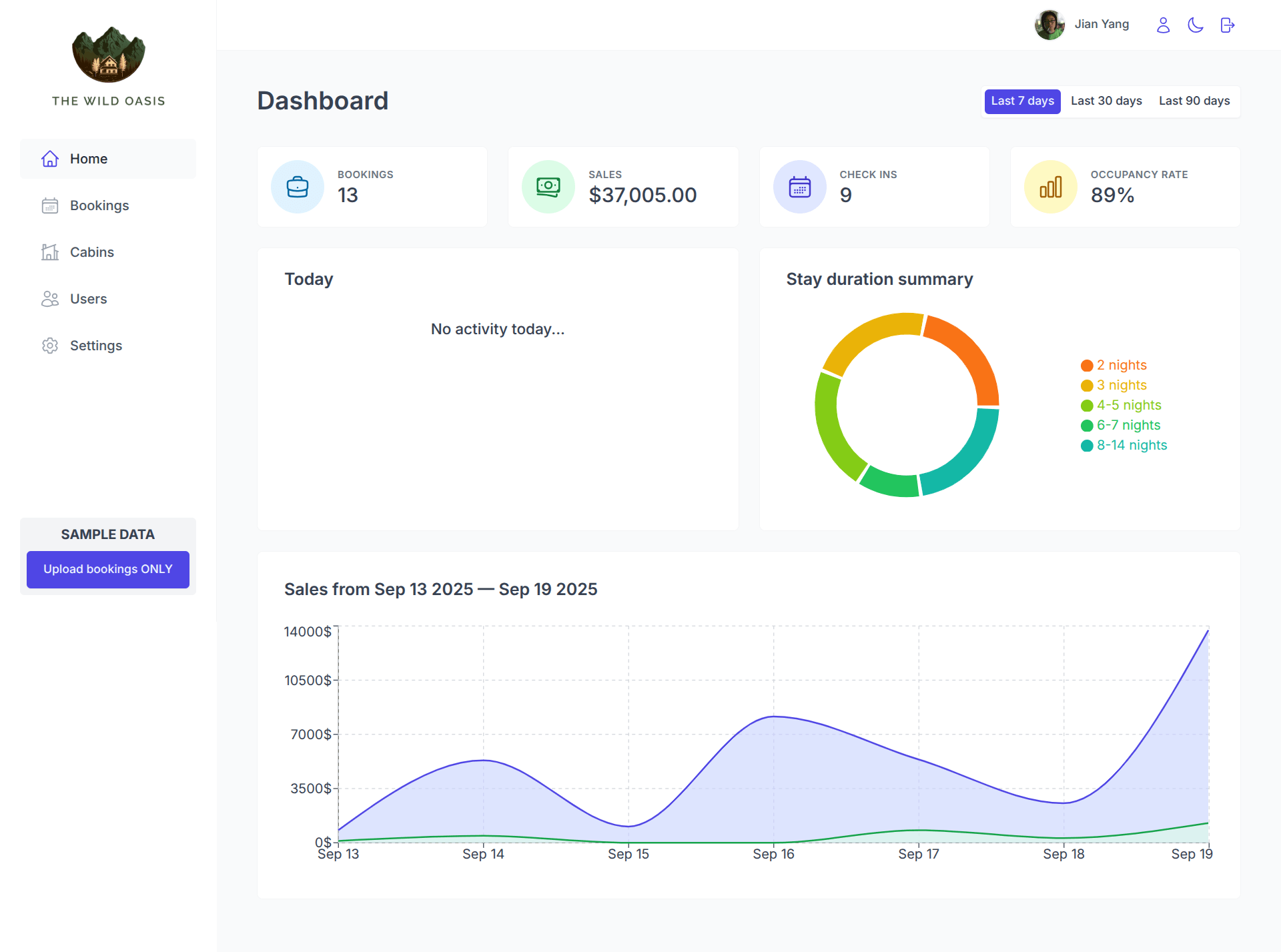Click the Users people icon in sidebar

click(x=50, y=299)
